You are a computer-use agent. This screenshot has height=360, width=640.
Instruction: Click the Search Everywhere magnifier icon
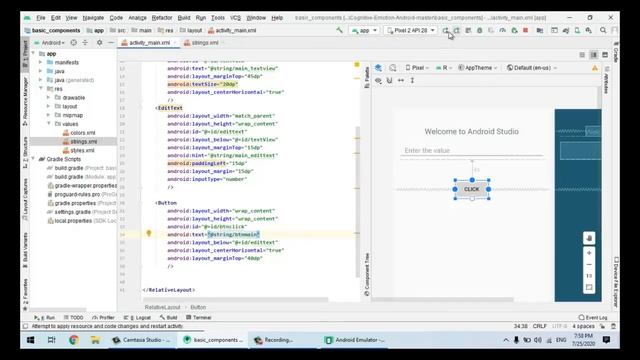tap(603, 31)
